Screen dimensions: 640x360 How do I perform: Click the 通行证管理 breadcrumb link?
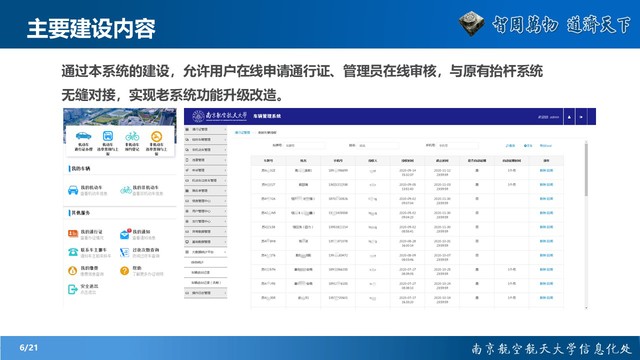pyautogui.click(x=242, y=133)
